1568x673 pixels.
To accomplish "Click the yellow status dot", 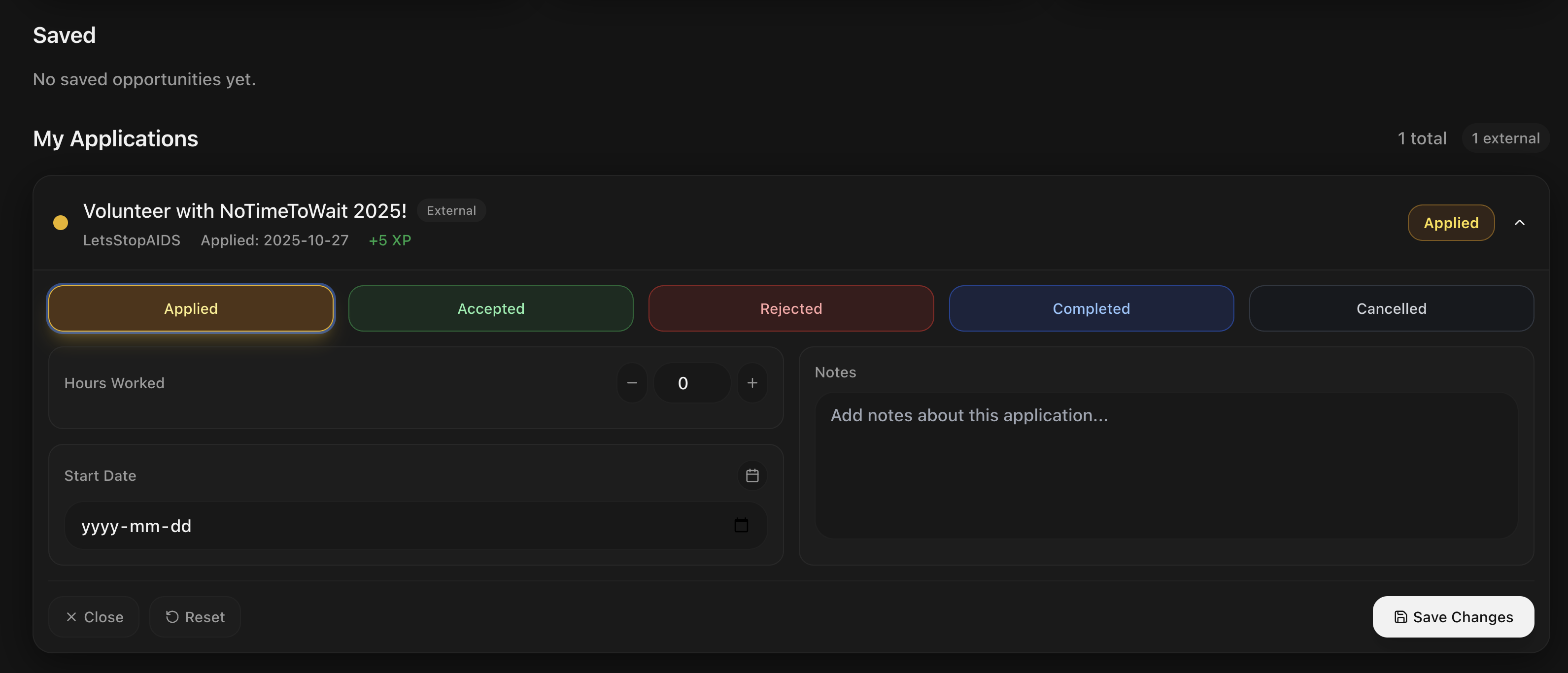I will coord(60,223).
